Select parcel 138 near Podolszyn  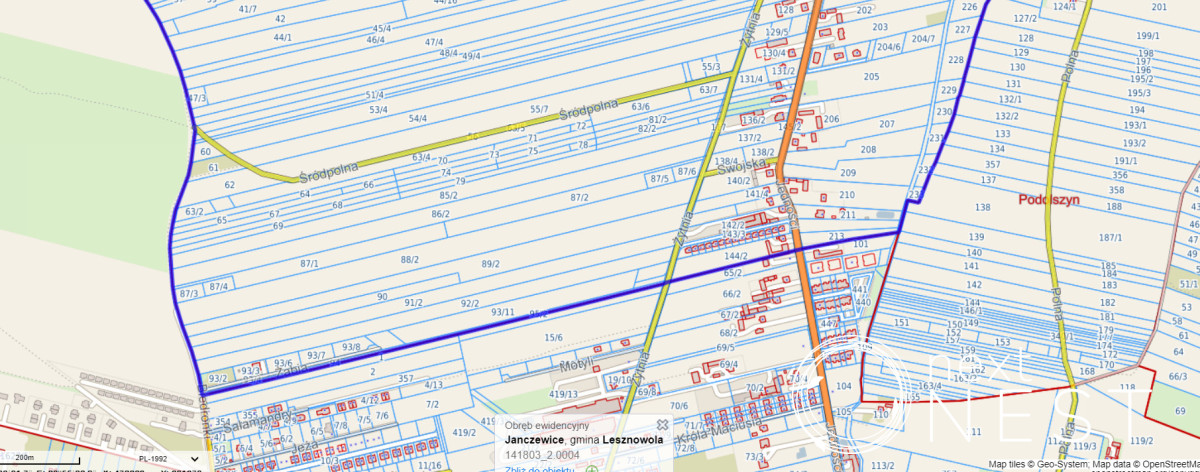point(983,207)
